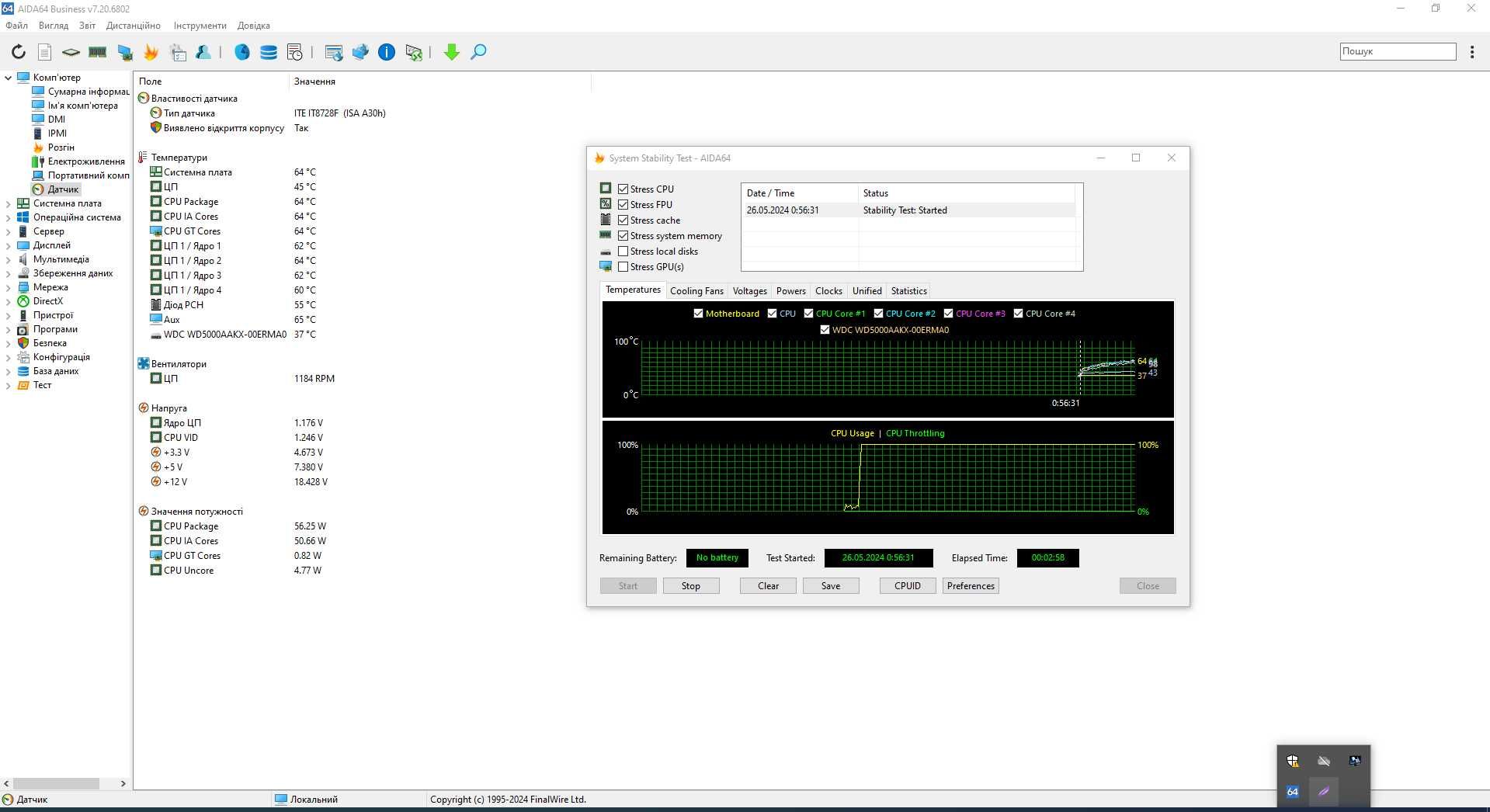Open the database stack toolbar icon
The height and width of the screenshot is (812, 1490).
click(x=269, y=52)
